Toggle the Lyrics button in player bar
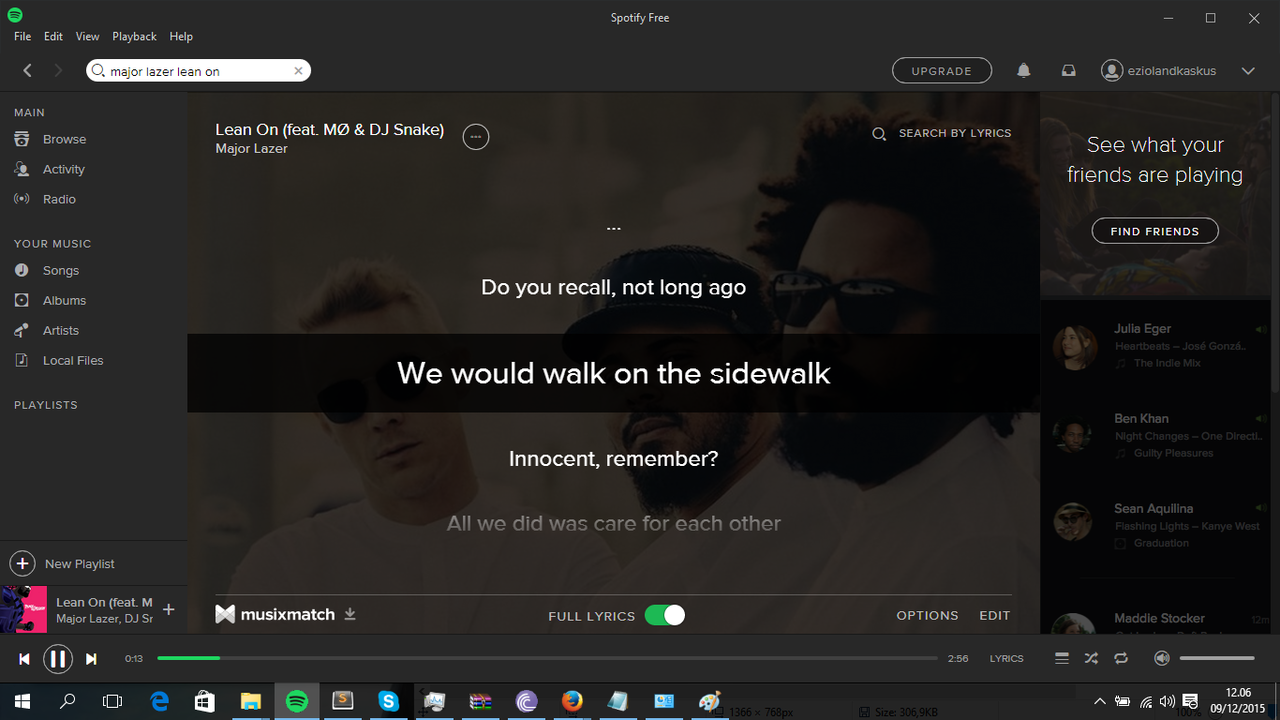 tap(1006, 658)
